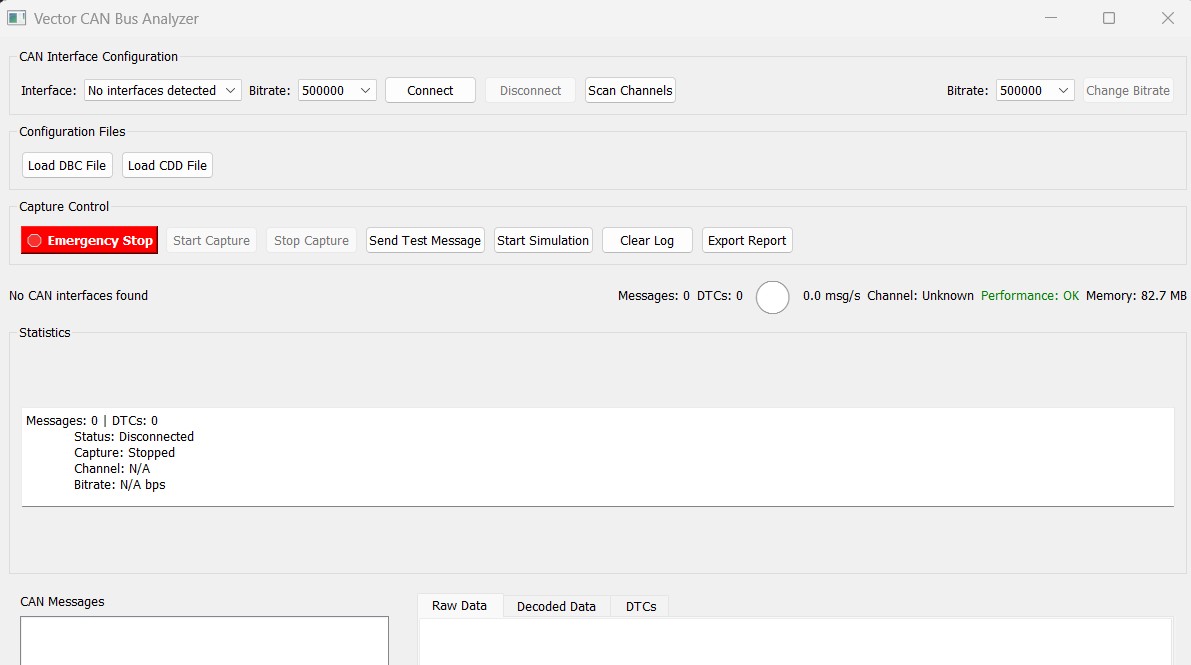Expand the left Bitrate combo box
Image resolution: width=1191 pixels, height=665 pixels.
(x=336, y=91)
